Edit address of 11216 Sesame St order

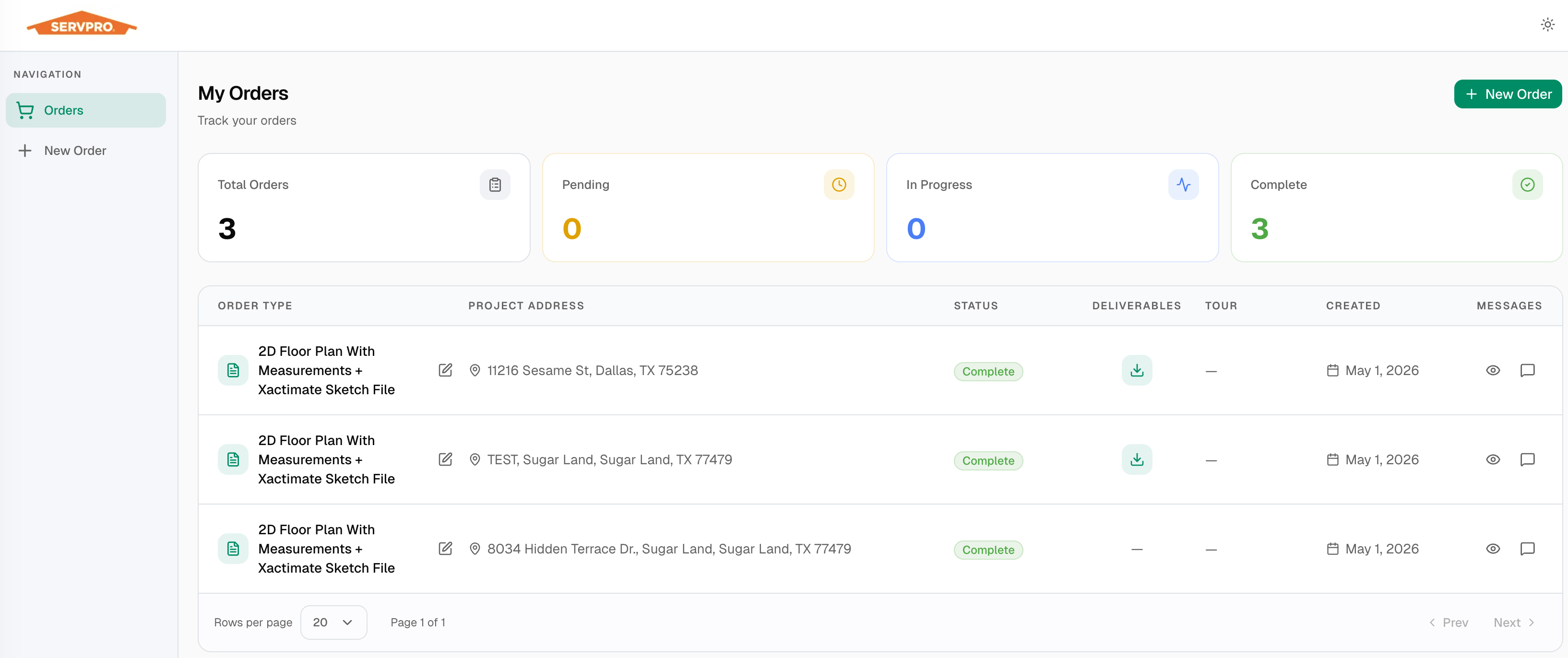446,370
